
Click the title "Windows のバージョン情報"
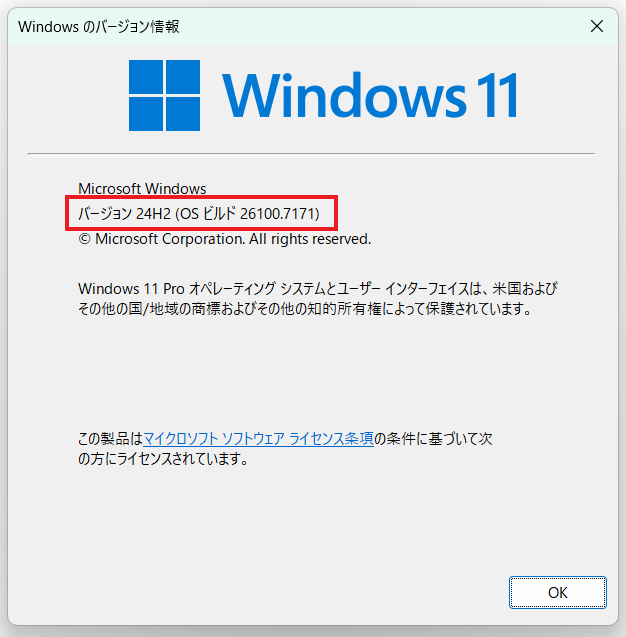point(99,27)
